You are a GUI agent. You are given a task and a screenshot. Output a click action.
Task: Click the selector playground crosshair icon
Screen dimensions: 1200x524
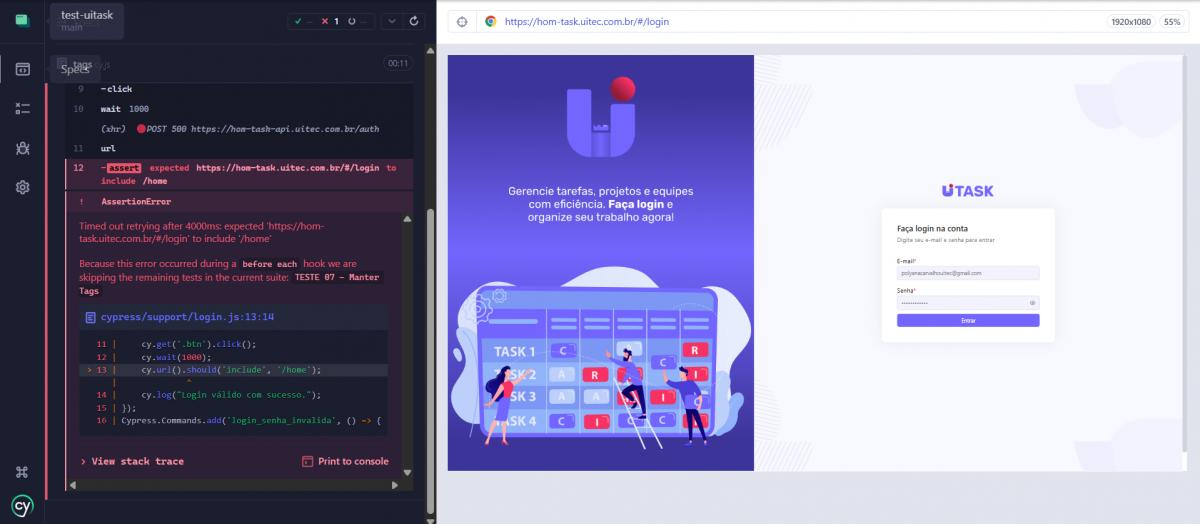tap(462, 21)
